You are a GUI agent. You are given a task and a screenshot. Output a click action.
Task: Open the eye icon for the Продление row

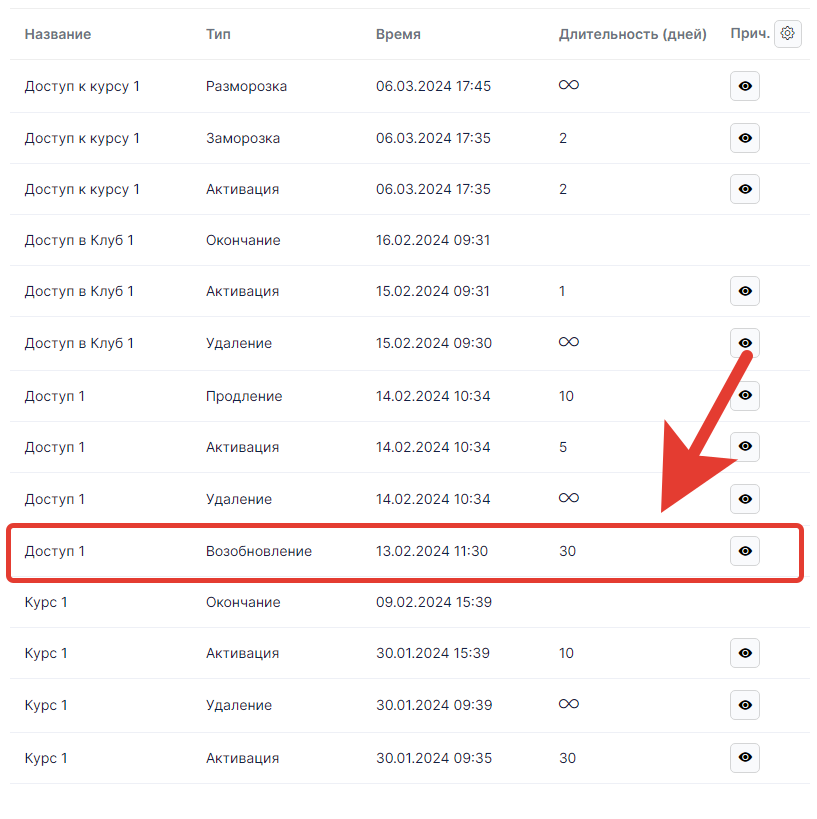[744, 396]
